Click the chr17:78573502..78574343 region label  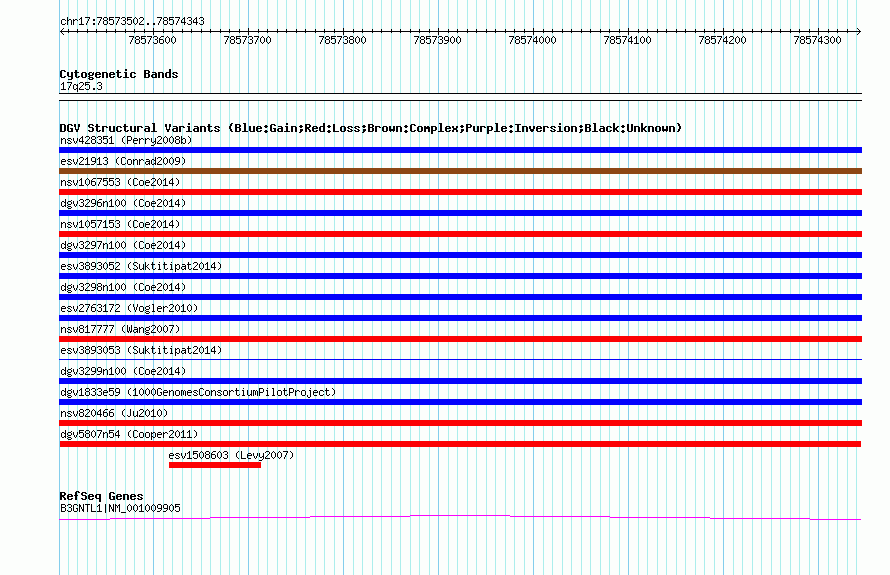pos(132,21)
